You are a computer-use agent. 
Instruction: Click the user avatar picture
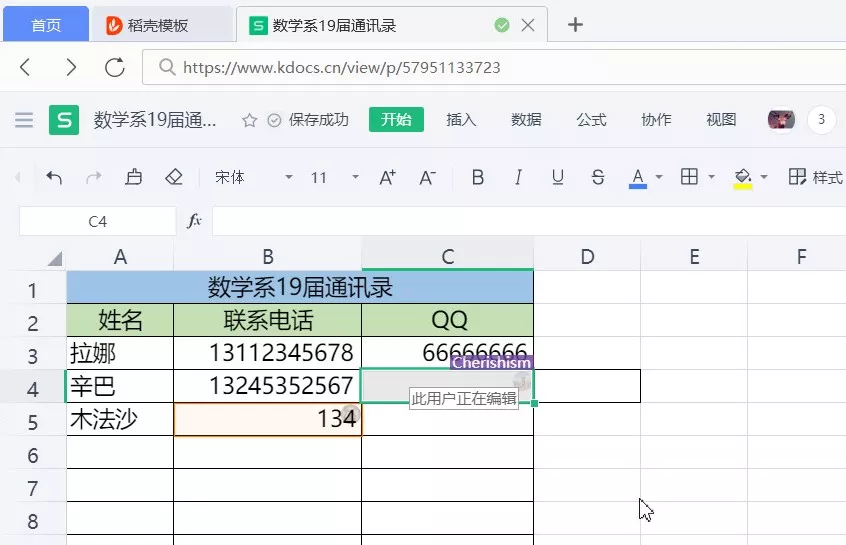coord(781,119)
